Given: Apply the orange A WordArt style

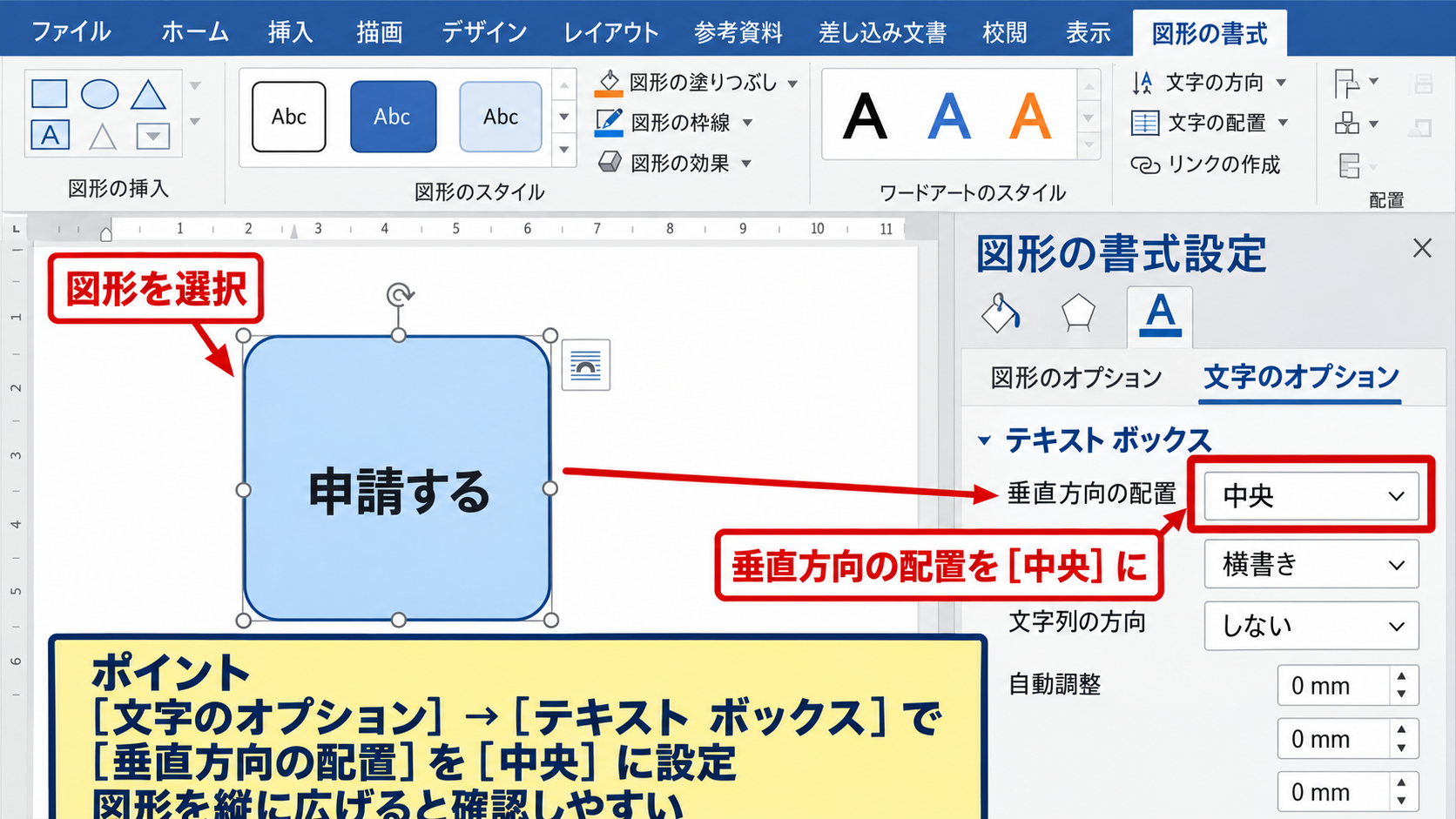Looking at the screenshot, I should tap(1030, 116).
